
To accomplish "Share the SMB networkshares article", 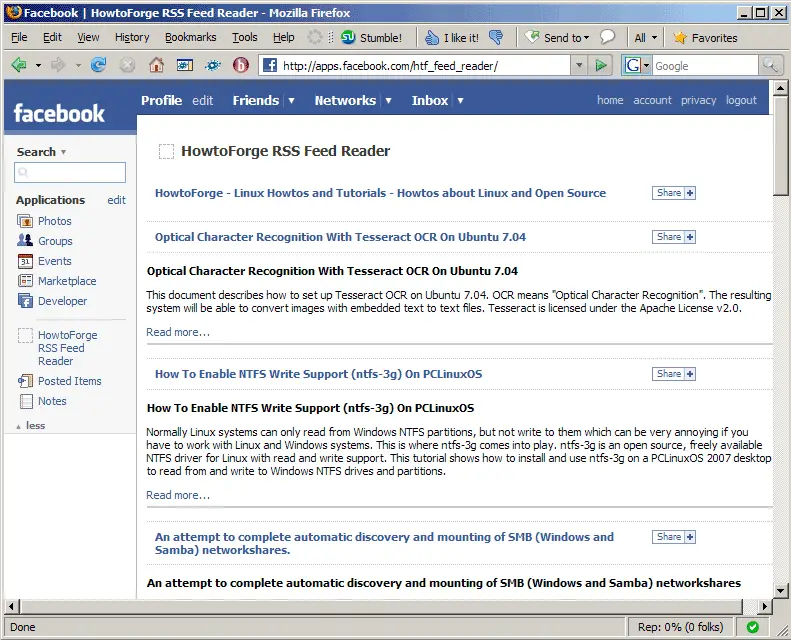I will click(x=674, y=537).
